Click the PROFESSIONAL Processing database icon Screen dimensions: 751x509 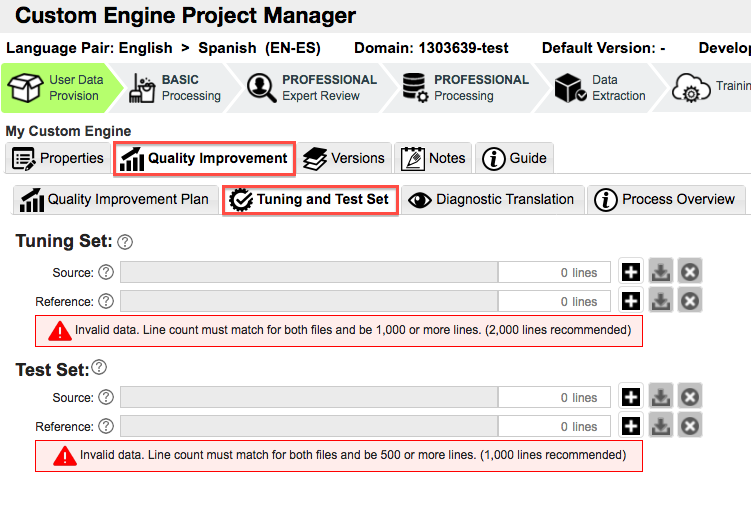pos(415,88)
